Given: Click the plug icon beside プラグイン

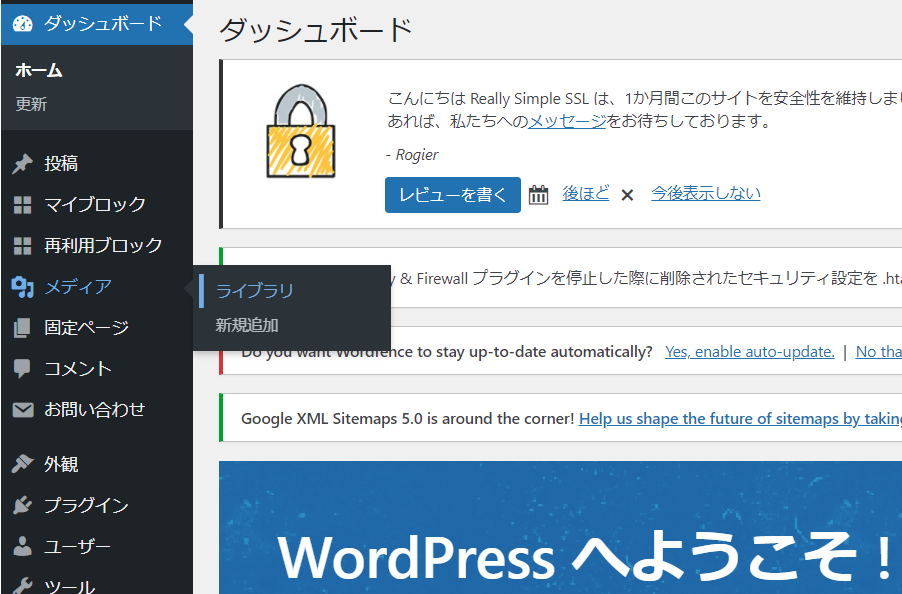Looking at the screenshot, I should (x=23, y=506).
